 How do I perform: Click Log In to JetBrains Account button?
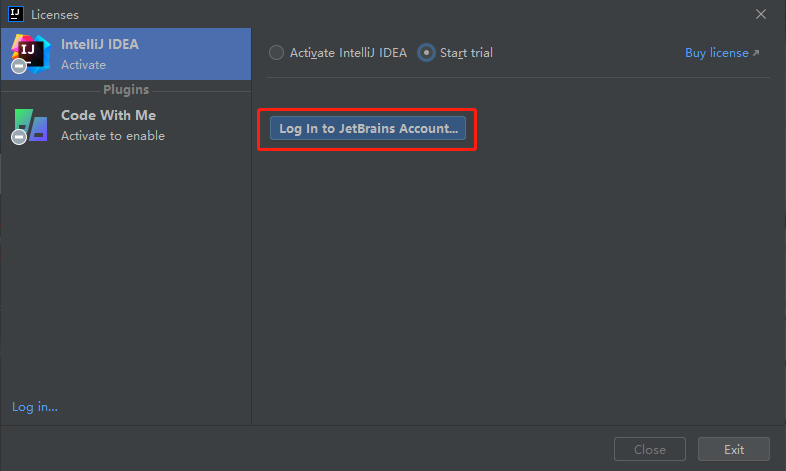pos(367,128)
